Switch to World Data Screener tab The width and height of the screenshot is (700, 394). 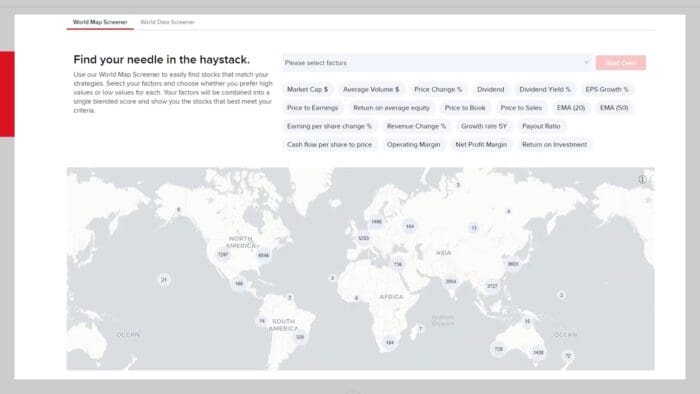[167, 22]
